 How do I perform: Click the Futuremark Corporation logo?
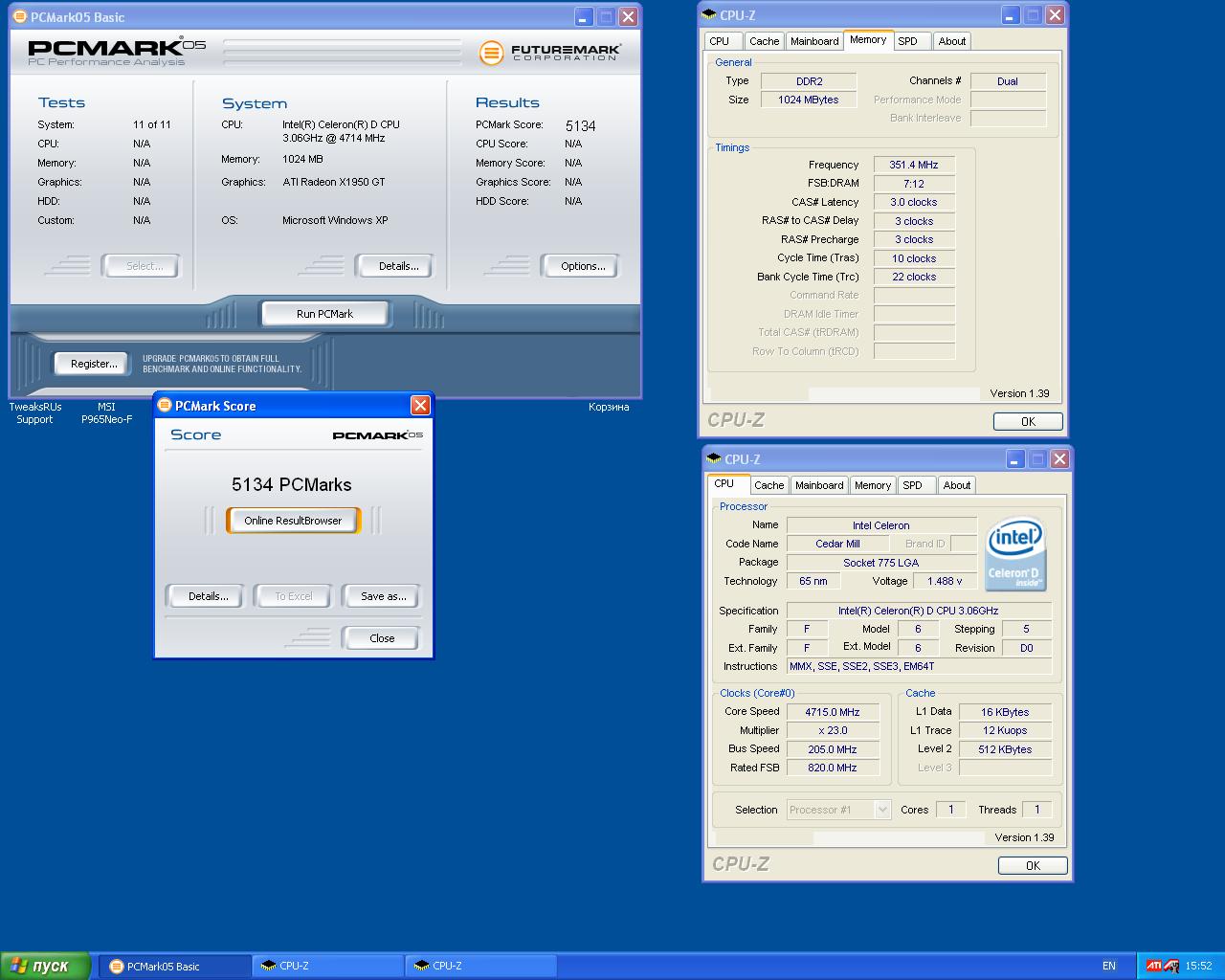(x=550, y=52)
